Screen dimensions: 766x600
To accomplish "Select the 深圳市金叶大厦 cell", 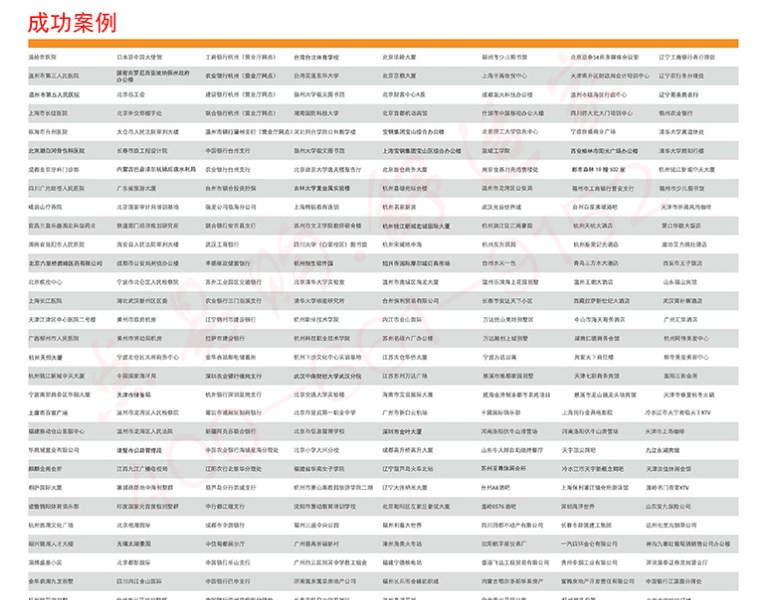I will pyautogui.click(x=402, y=431).
